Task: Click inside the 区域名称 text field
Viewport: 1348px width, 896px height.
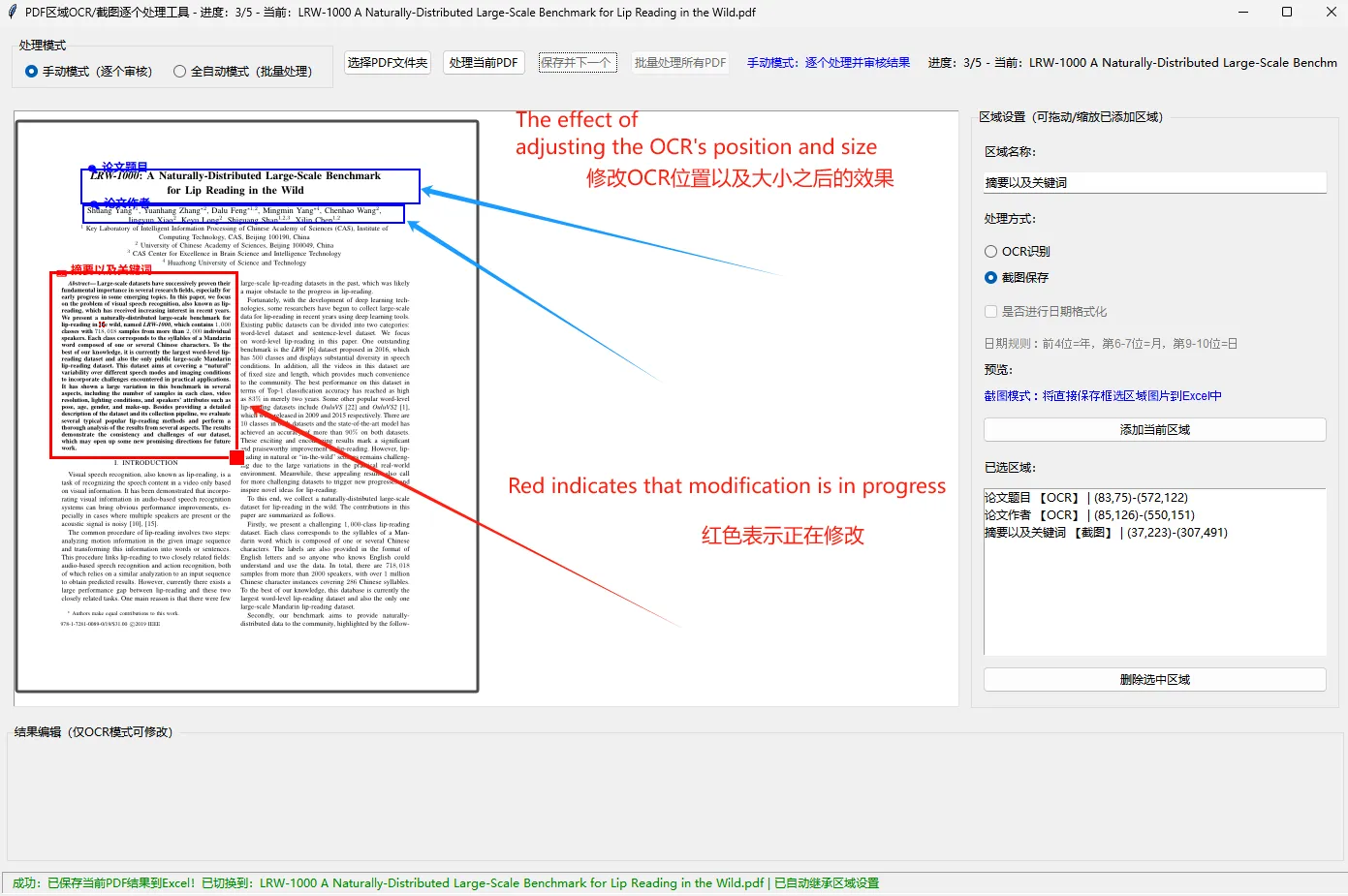Action: tap(1153, 182)
